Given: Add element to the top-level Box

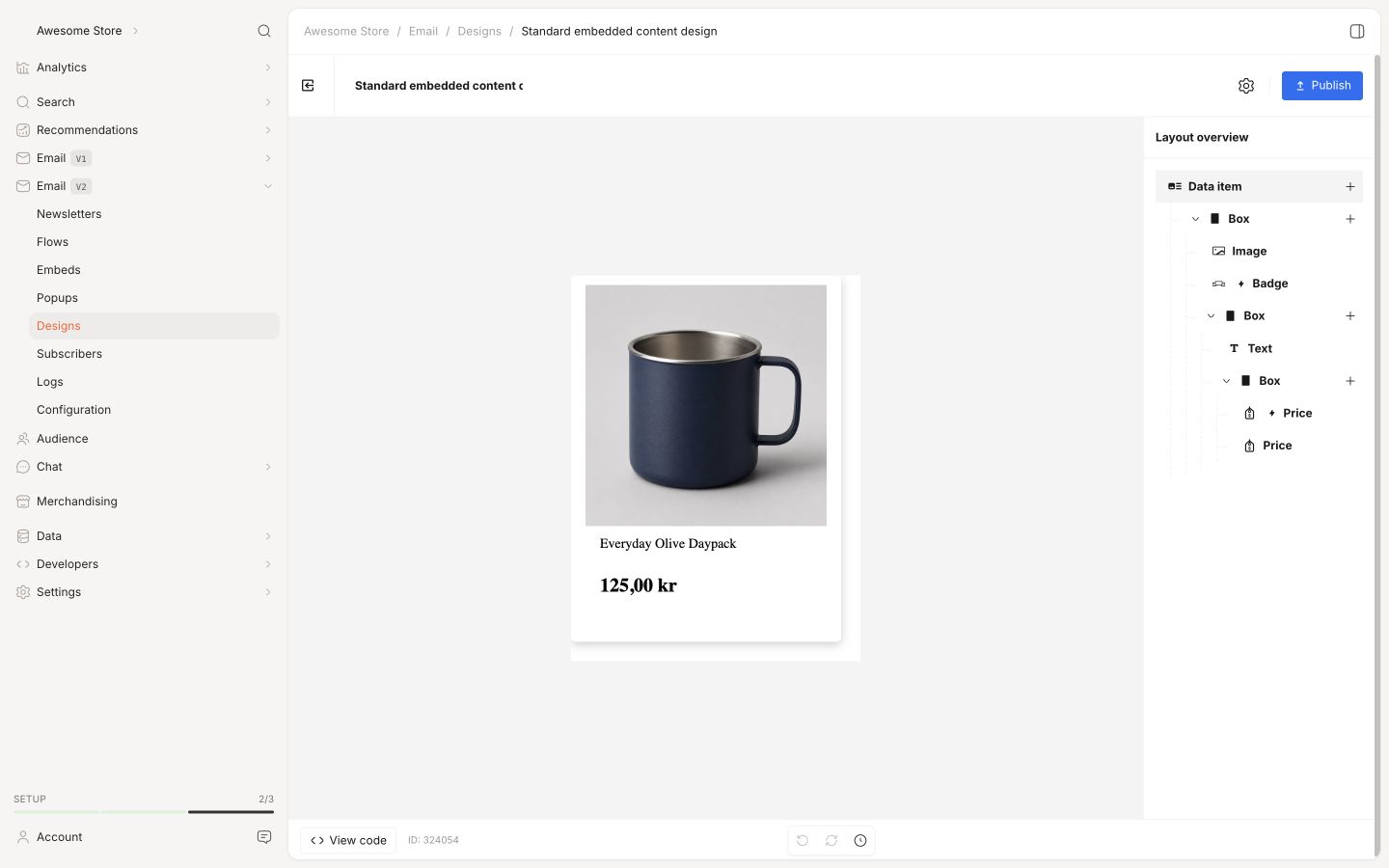Looking at the screenshot, I should [1350, 219].
